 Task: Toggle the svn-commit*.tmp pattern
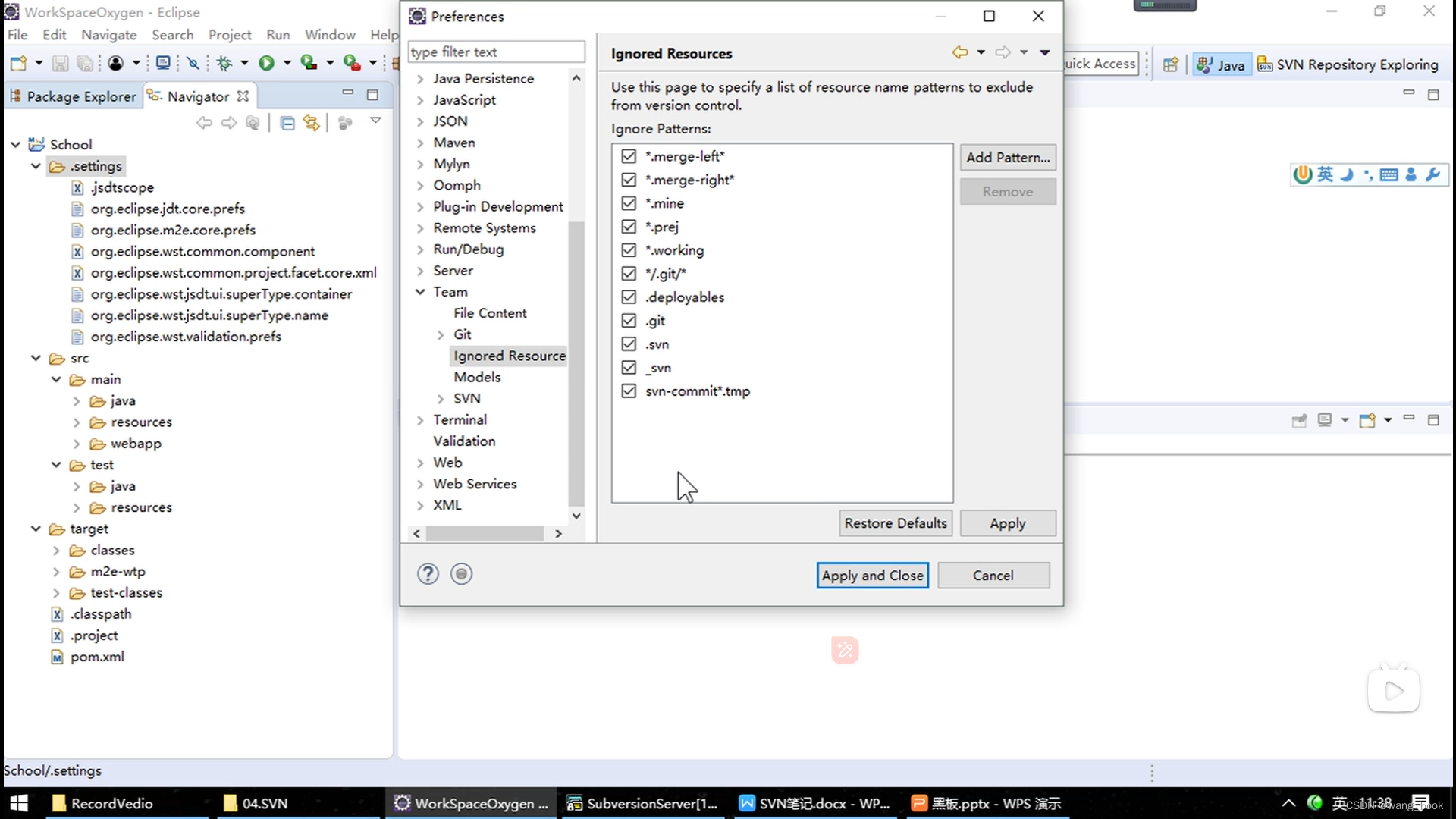coord(629,391)
